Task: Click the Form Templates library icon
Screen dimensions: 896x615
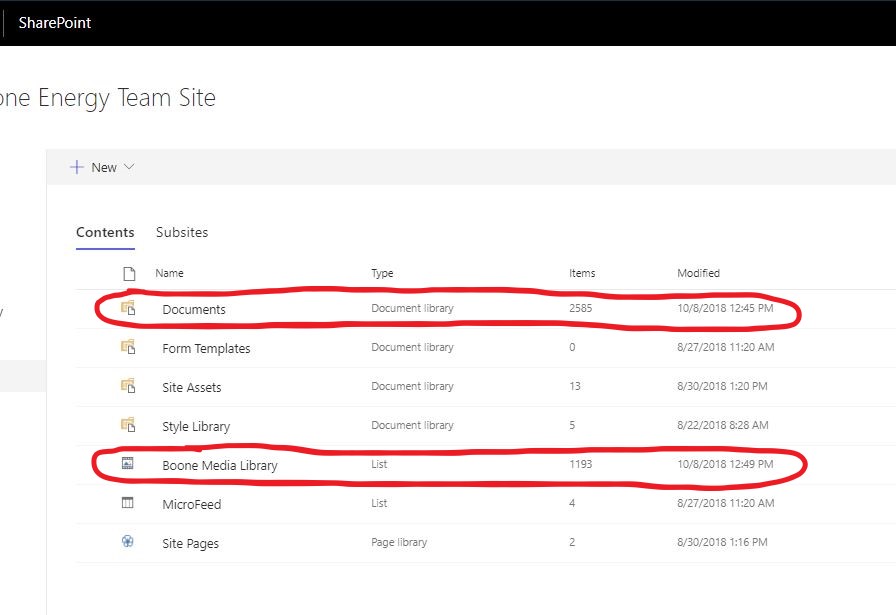Action: 128,347
